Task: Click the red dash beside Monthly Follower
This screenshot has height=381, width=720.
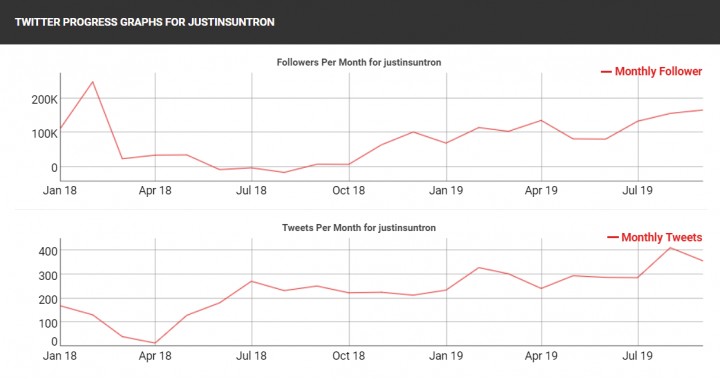Action: coord(606,72)
